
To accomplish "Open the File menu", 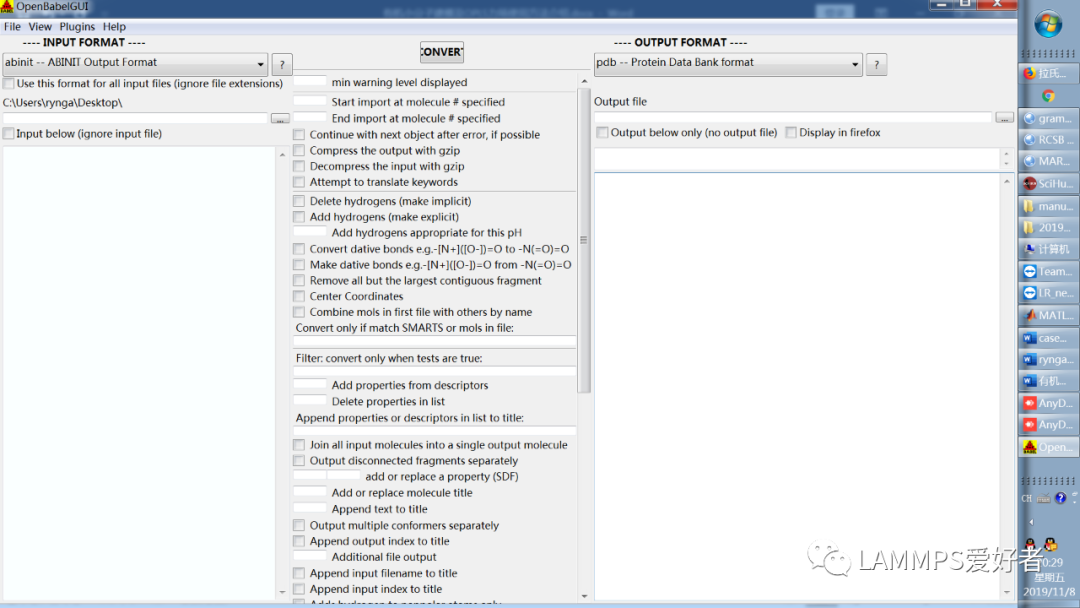I will click(x=12, y=27).
